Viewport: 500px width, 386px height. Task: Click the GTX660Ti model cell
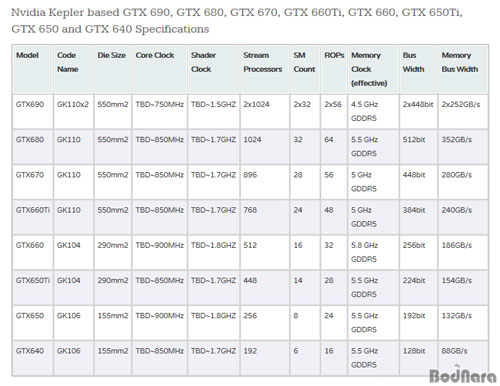tap(33, 210)
